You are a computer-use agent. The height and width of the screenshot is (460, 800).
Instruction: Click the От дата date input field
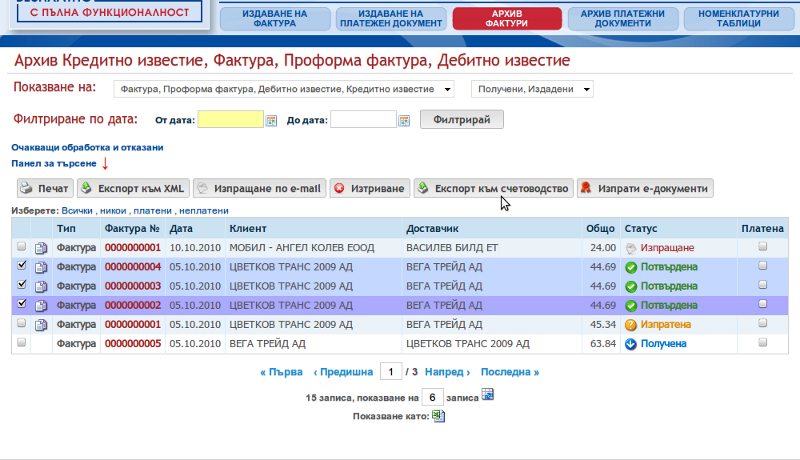(x=230, y=120)
